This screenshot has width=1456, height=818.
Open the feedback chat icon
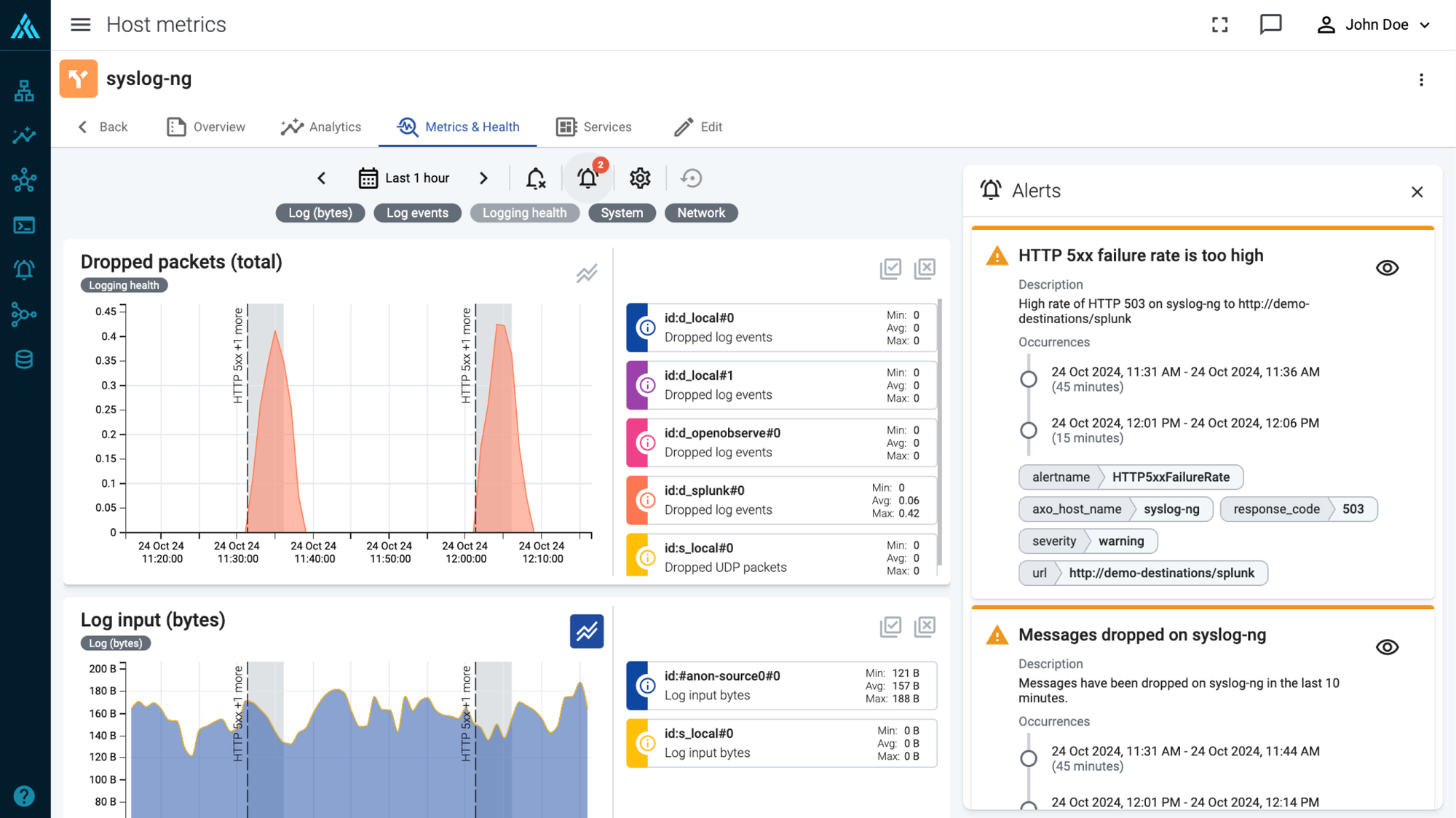(1270, 25)
